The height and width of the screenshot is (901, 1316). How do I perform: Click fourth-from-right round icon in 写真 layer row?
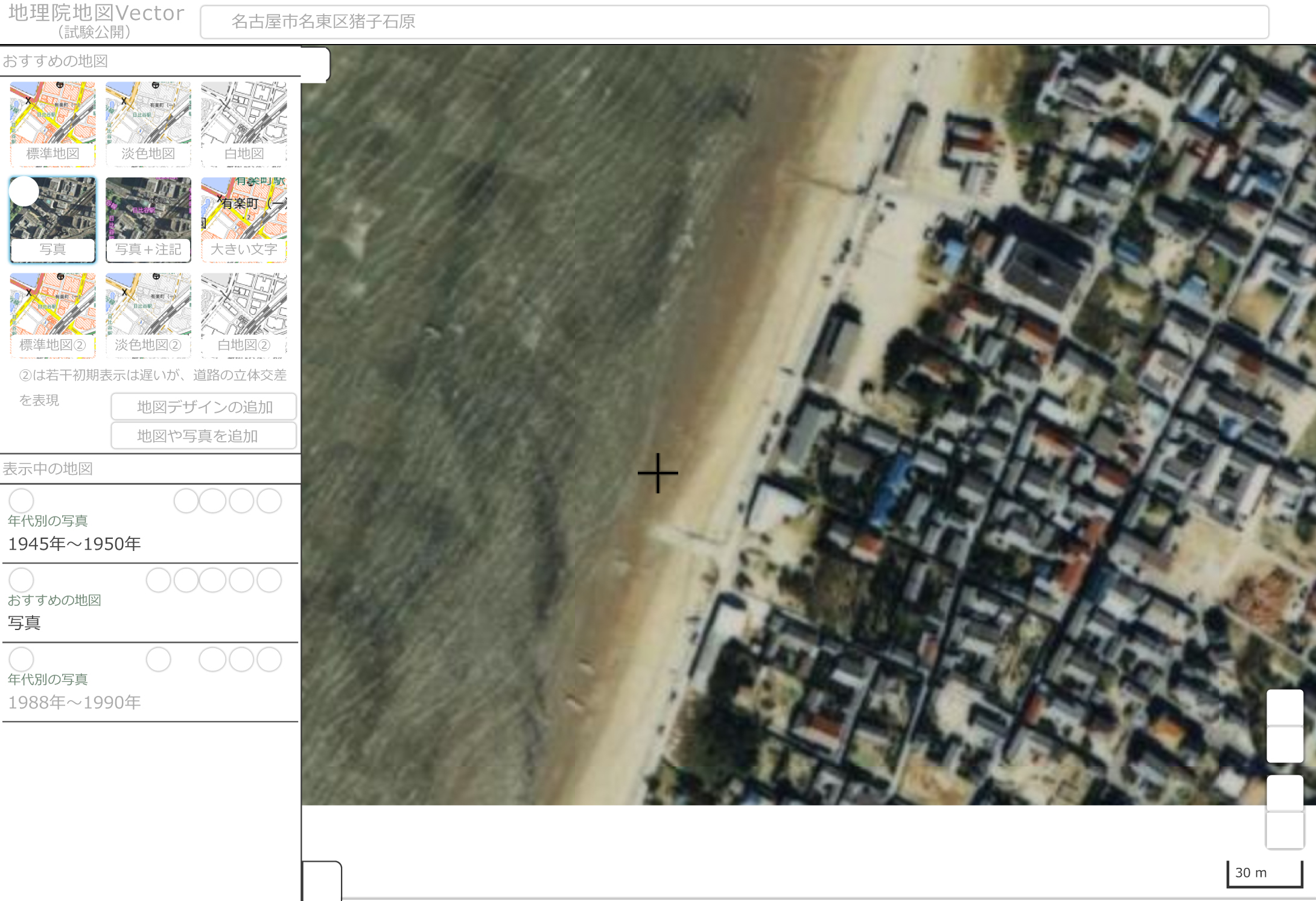coord(186,580)
